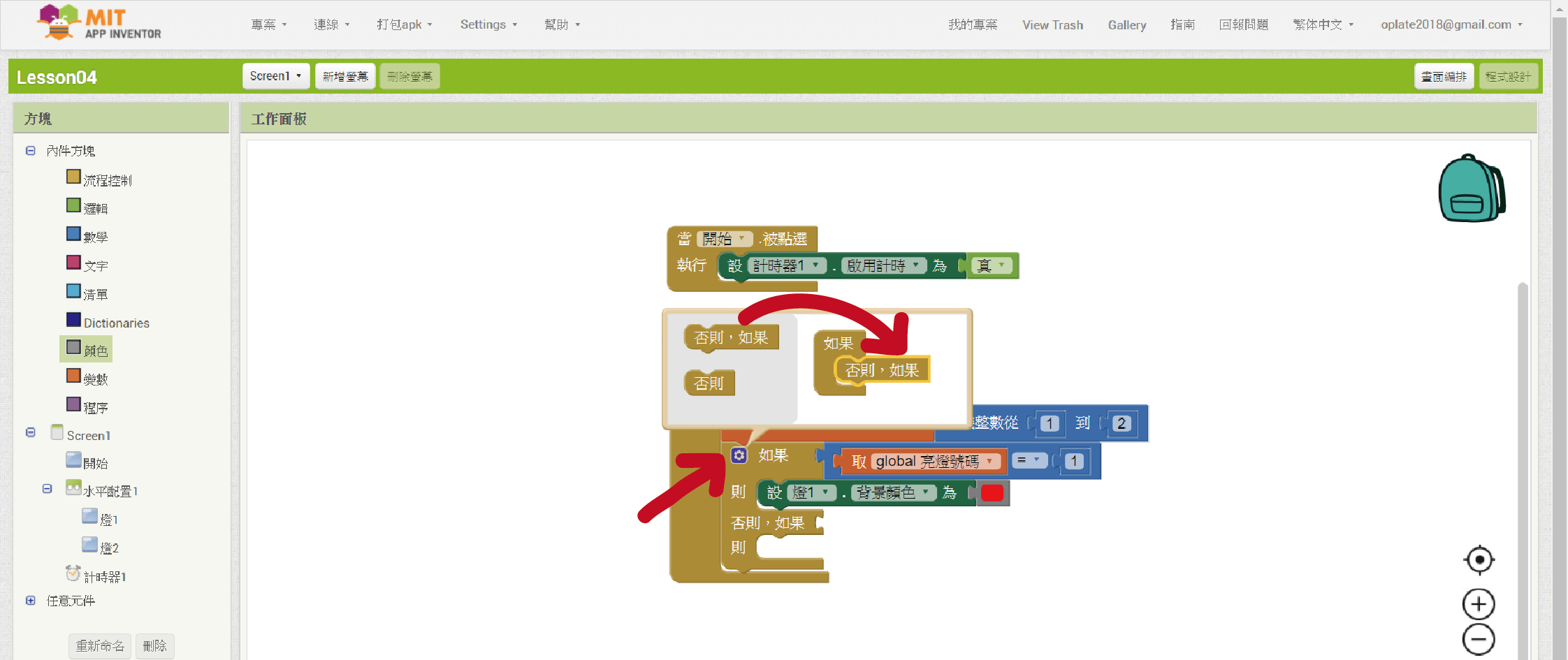This screenshot has width=1568, height=660.
Task: Click the center workspace target icon
Action: coord(1479,559)
